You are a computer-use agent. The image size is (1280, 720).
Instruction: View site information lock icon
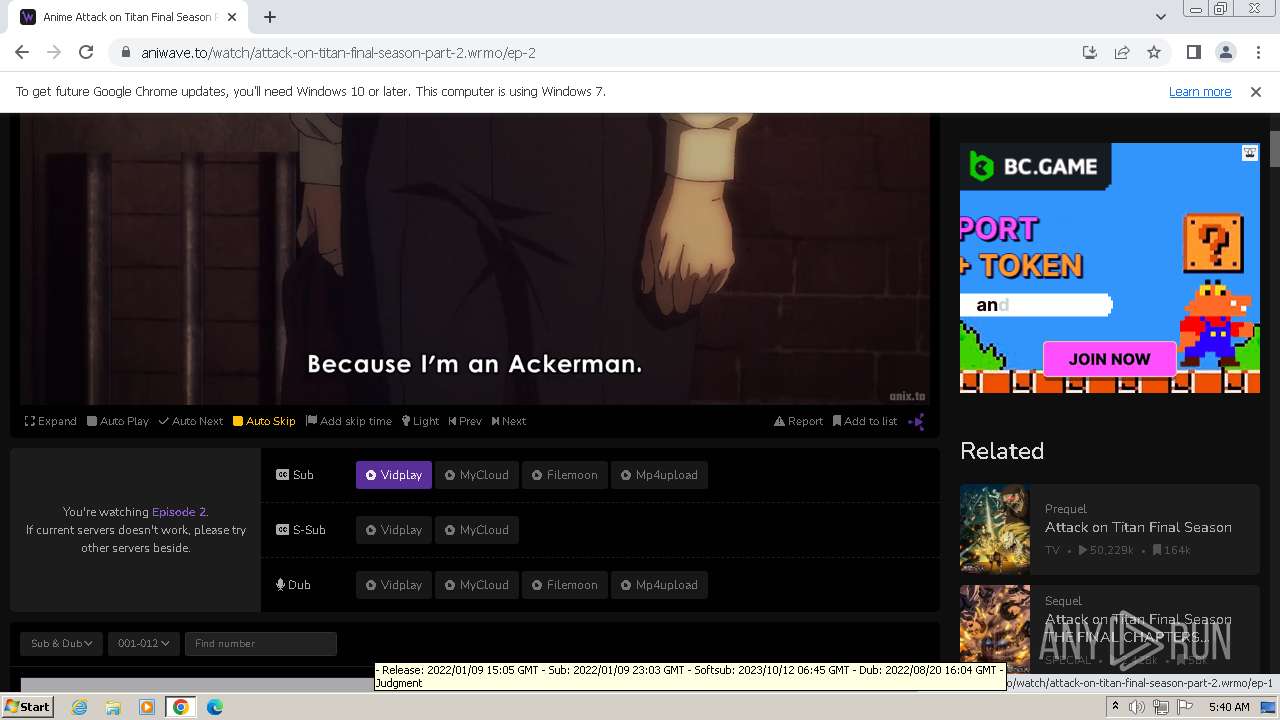click(x=125, y=53)
